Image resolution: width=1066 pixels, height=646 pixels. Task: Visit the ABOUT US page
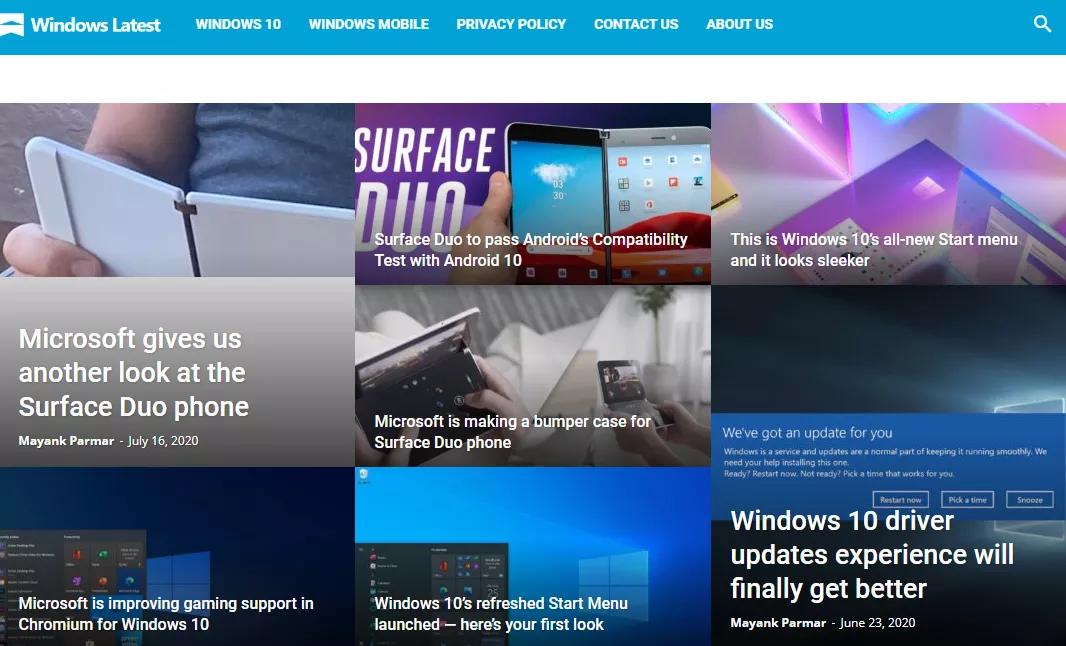[x=740, y=24]
